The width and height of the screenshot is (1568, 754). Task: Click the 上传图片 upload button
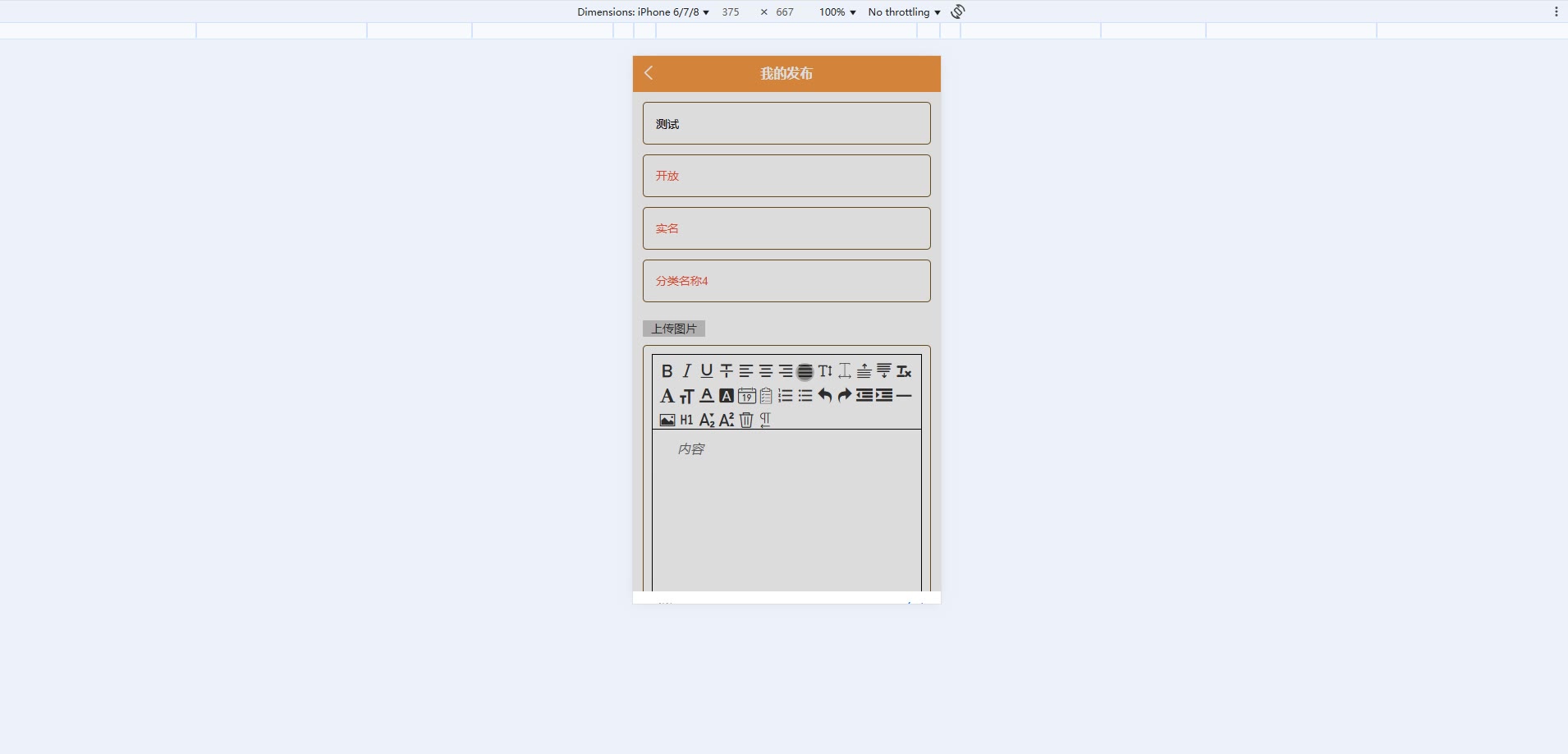[x=674, y=329]
